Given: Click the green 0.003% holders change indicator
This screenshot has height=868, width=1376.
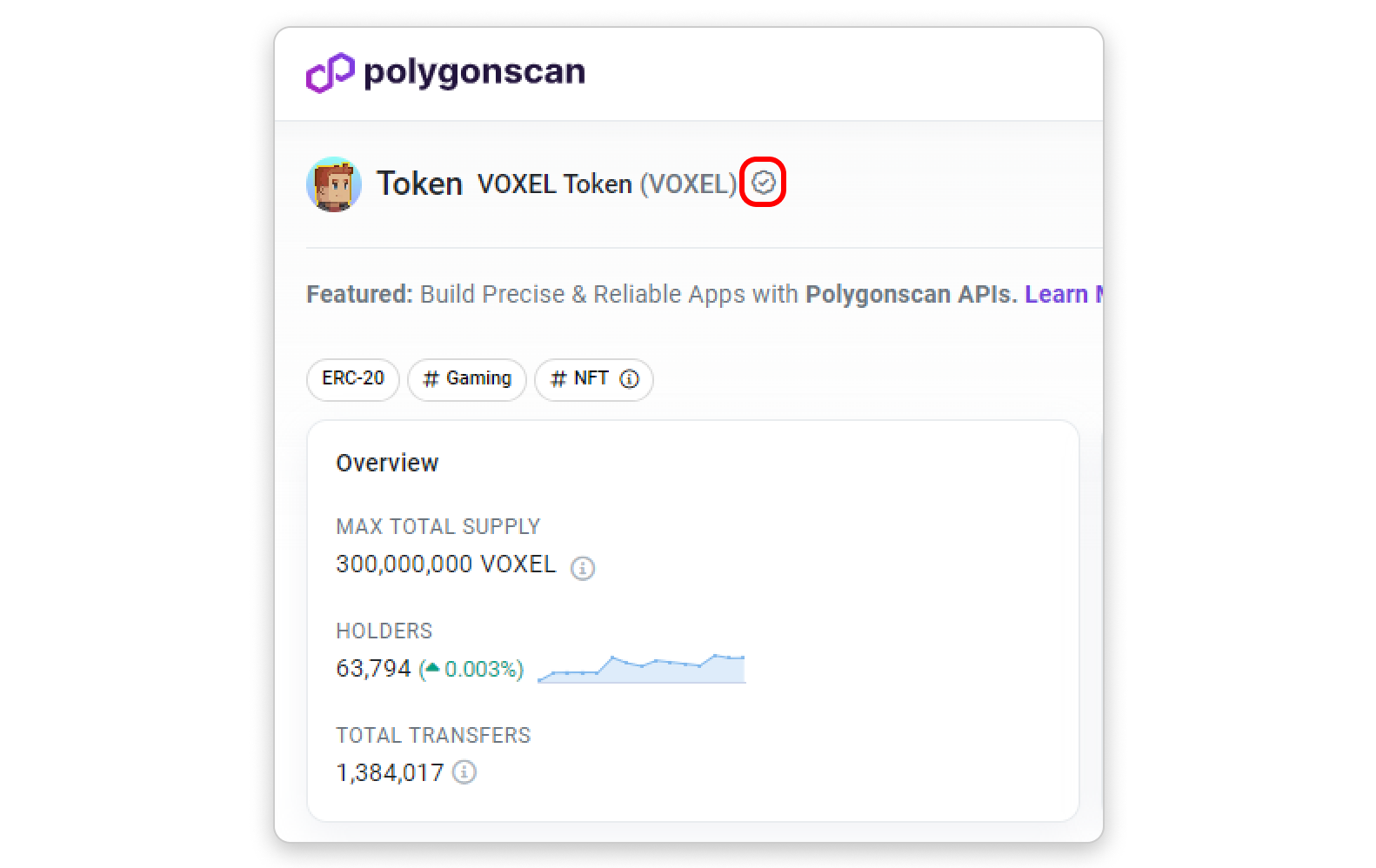Looking at the screenshot, I should coord(483,669).
